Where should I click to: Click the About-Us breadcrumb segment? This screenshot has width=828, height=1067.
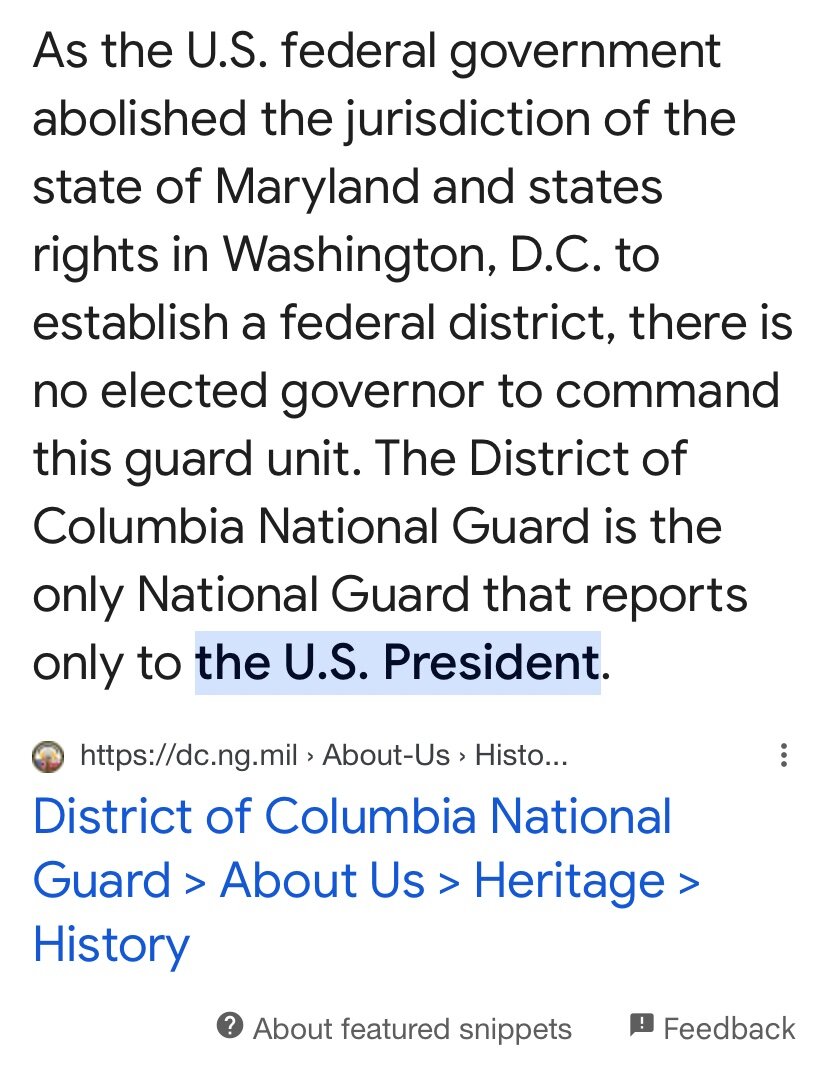click(x=386, y=755)
